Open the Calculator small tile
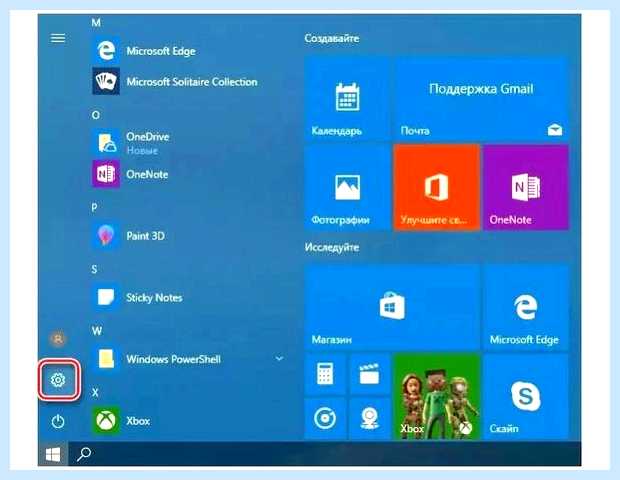Image resolution: width=620 pixels, height=480 pixels. [x=325, y=374]
